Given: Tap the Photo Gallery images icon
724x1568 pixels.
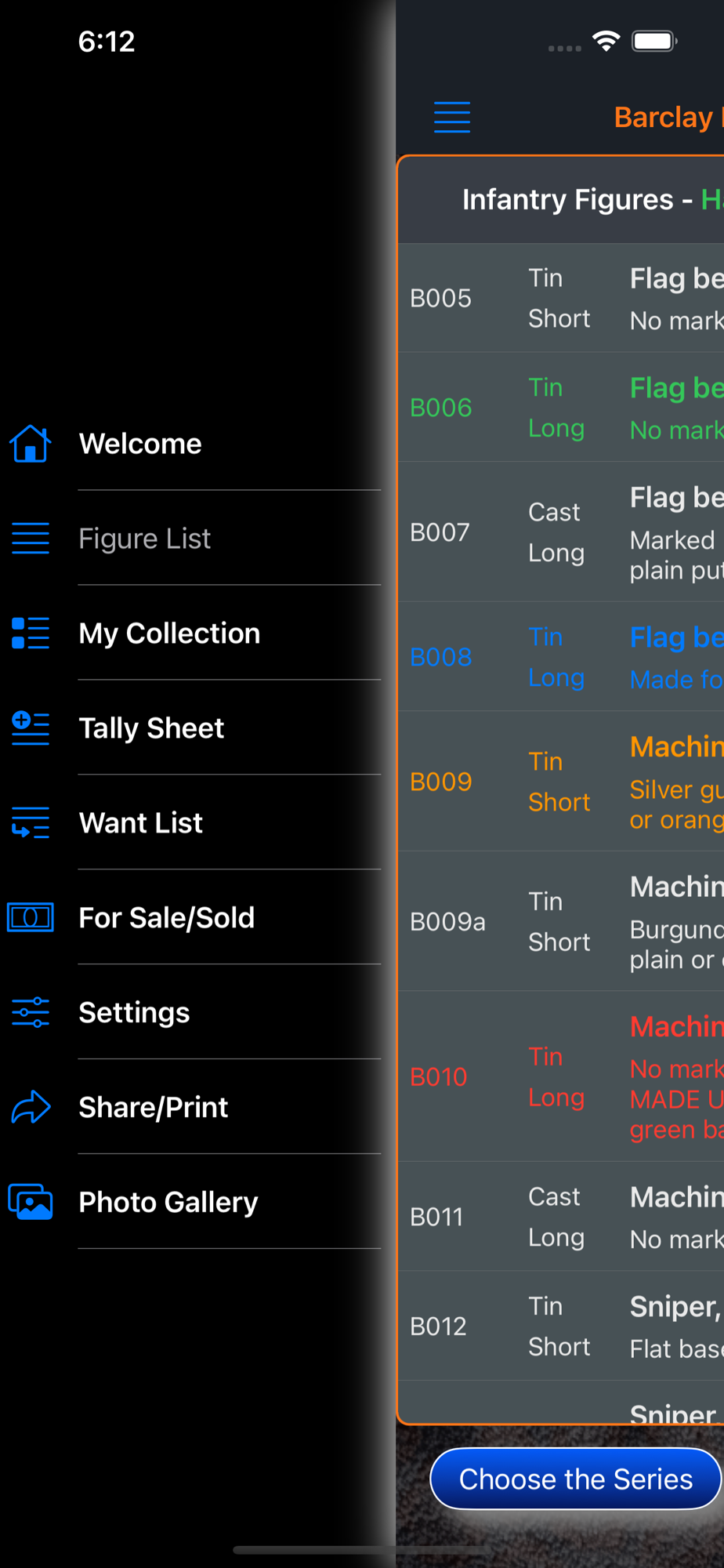Looking at the screenshot, I should (31, 1202).
